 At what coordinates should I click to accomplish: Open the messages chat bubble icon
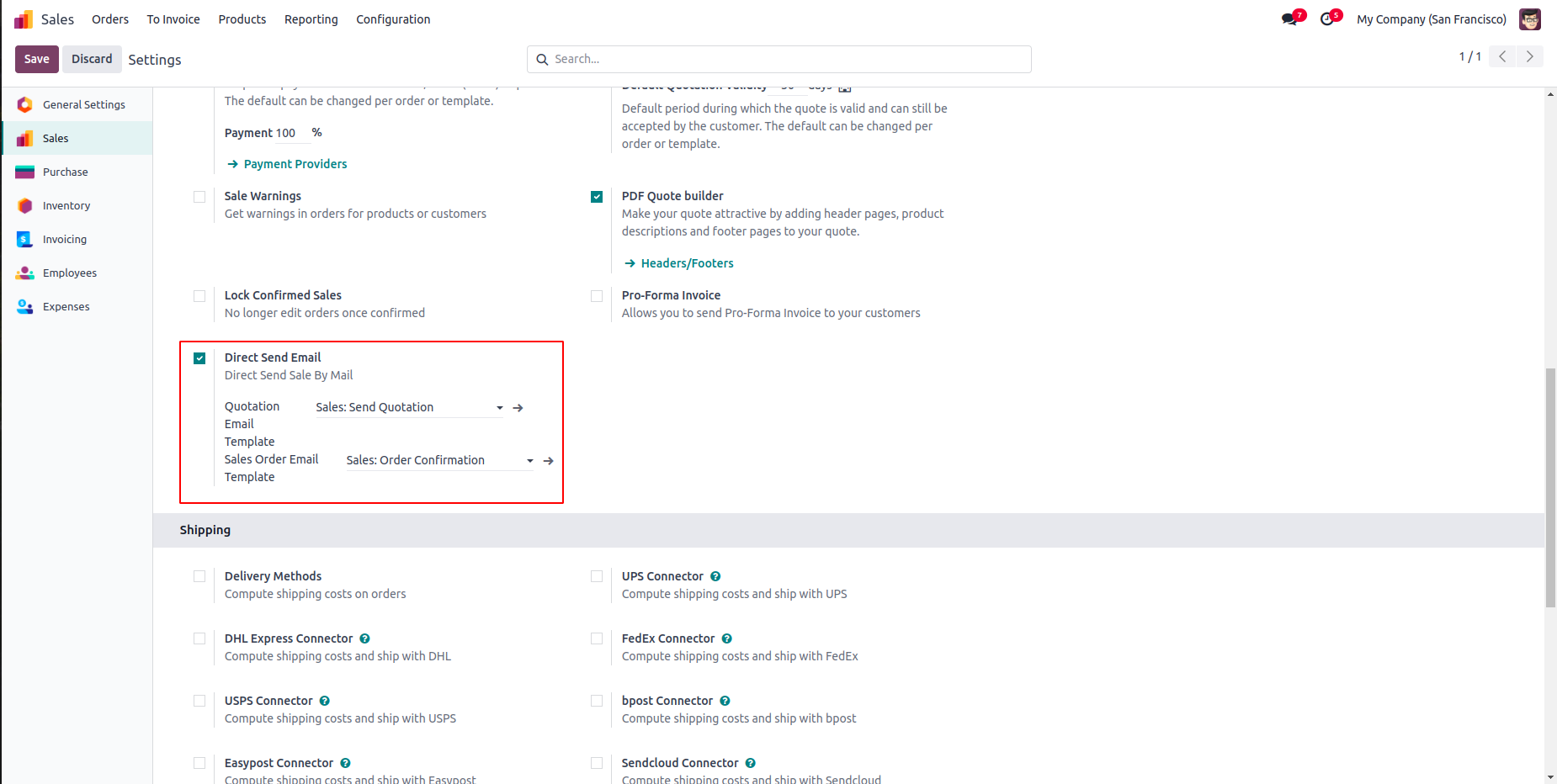(1289, 19)
